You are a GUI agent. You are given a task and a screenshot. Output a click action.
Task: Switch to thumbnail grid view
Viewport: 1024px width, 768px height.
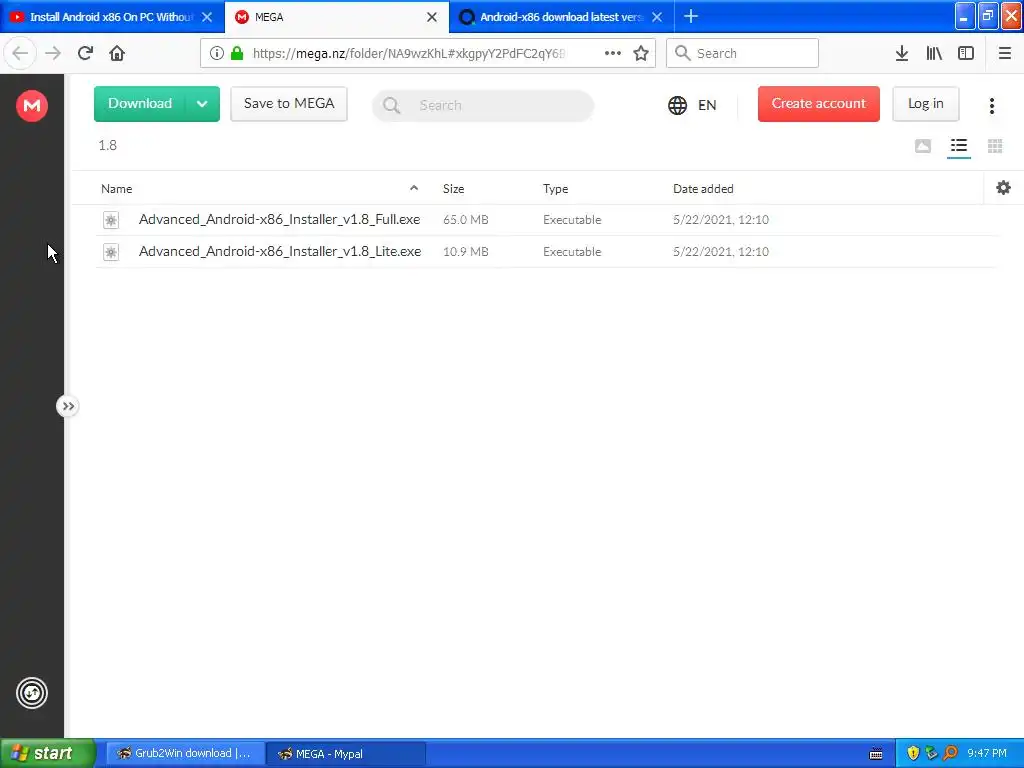tap(995, 146)
